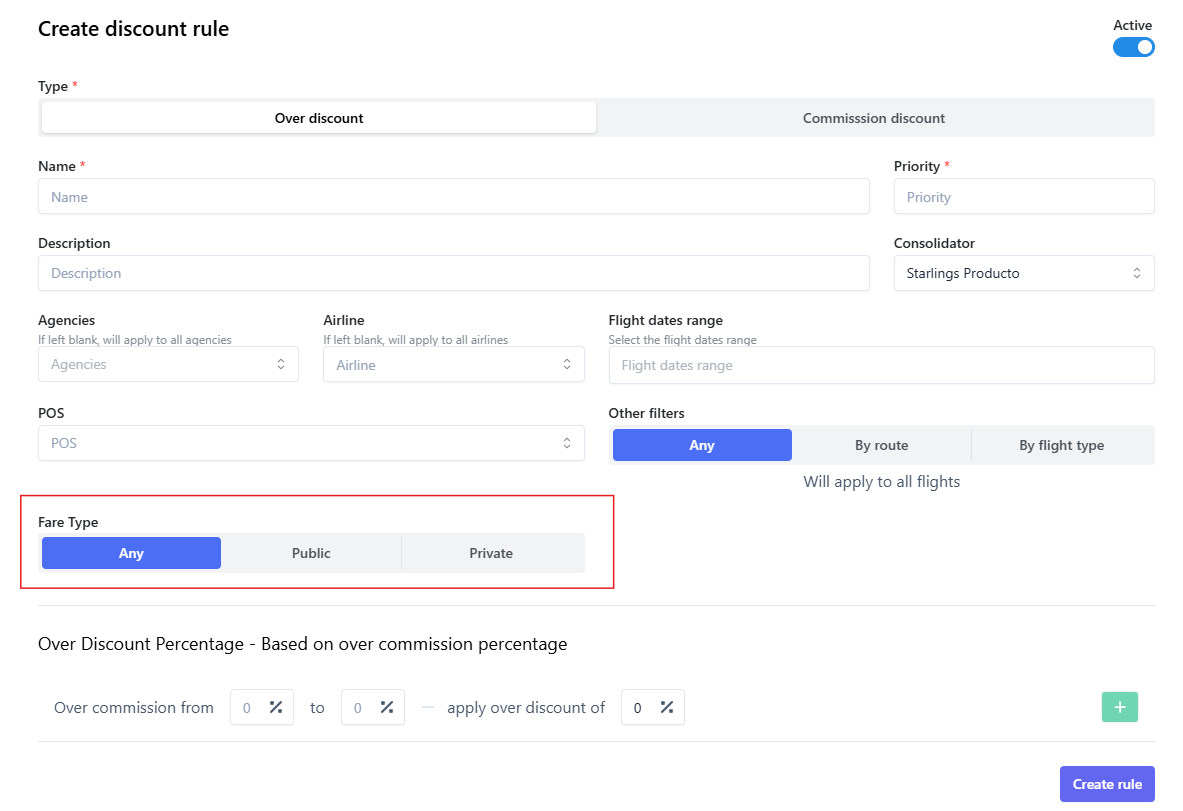This screenshot has height=811, width=1183.
Task: Switch to Commission discount type tab
Action: (x=873, y=118)
